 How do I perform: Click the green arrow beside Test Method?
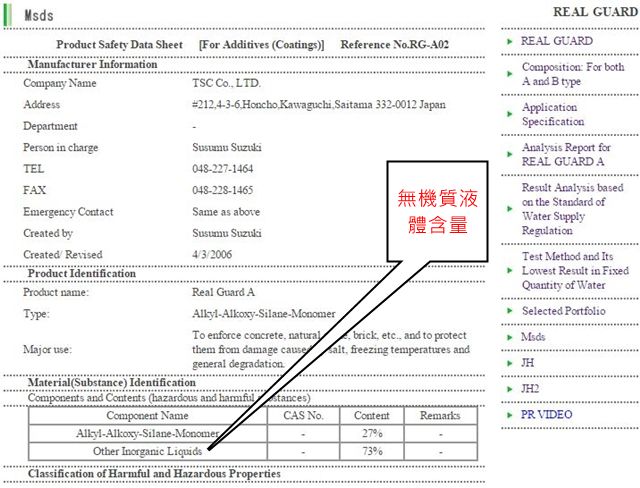point(509,271)
